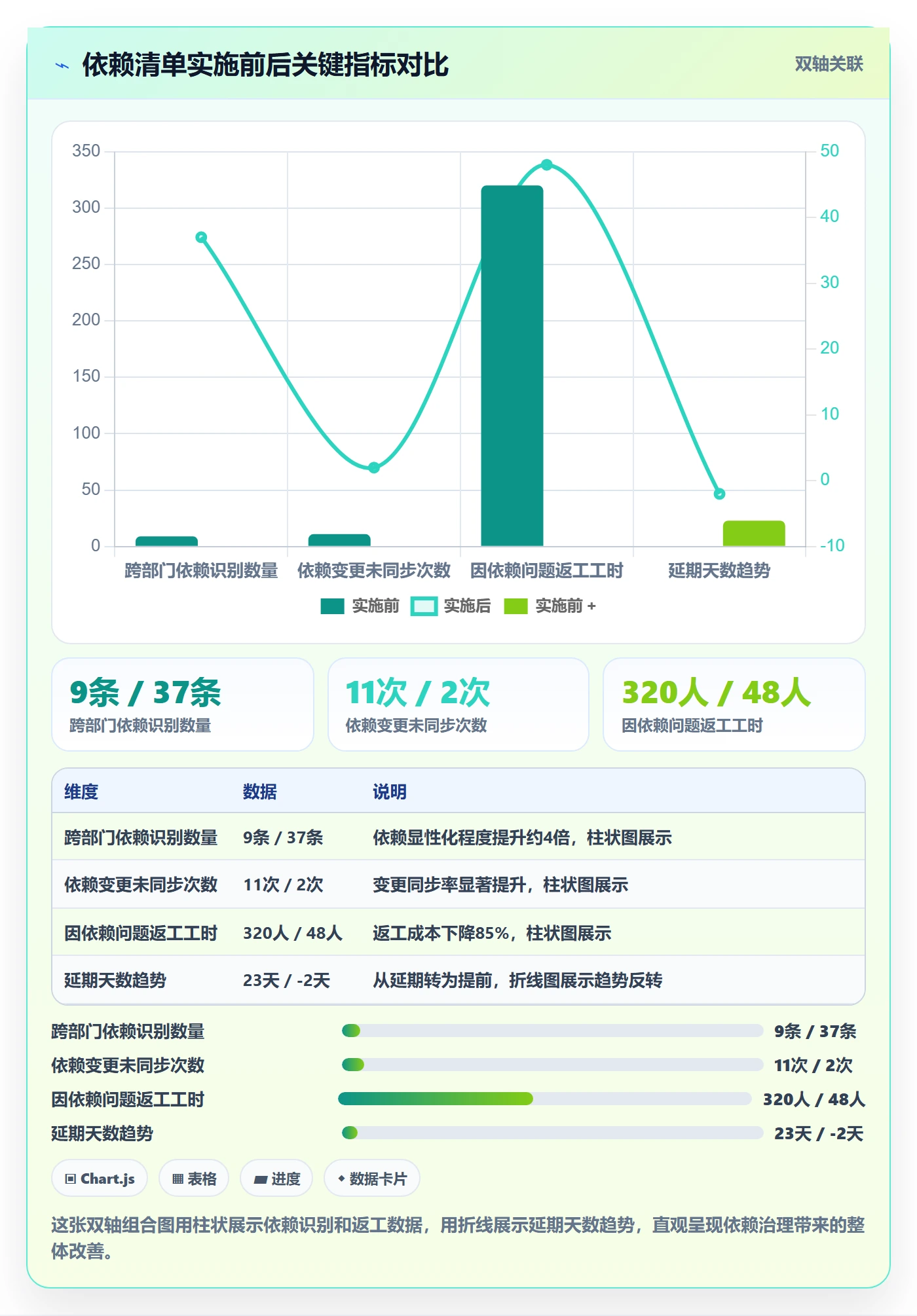917x1316 pixels.
Task: Click the green 延期天数趋势 bar
Action: [x=754, y=534]
